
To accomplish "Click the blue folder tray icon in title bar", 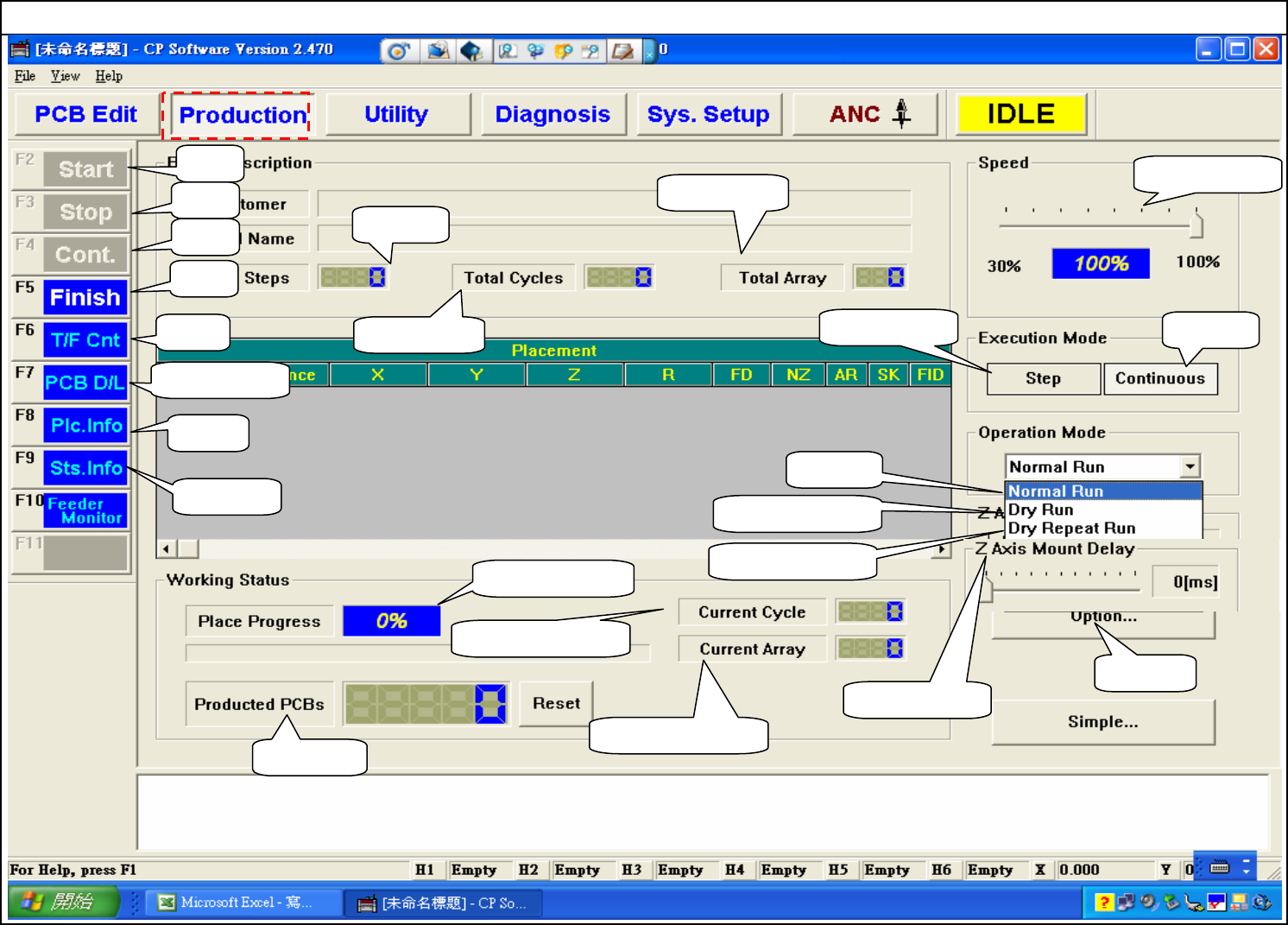I will point(438,51).
